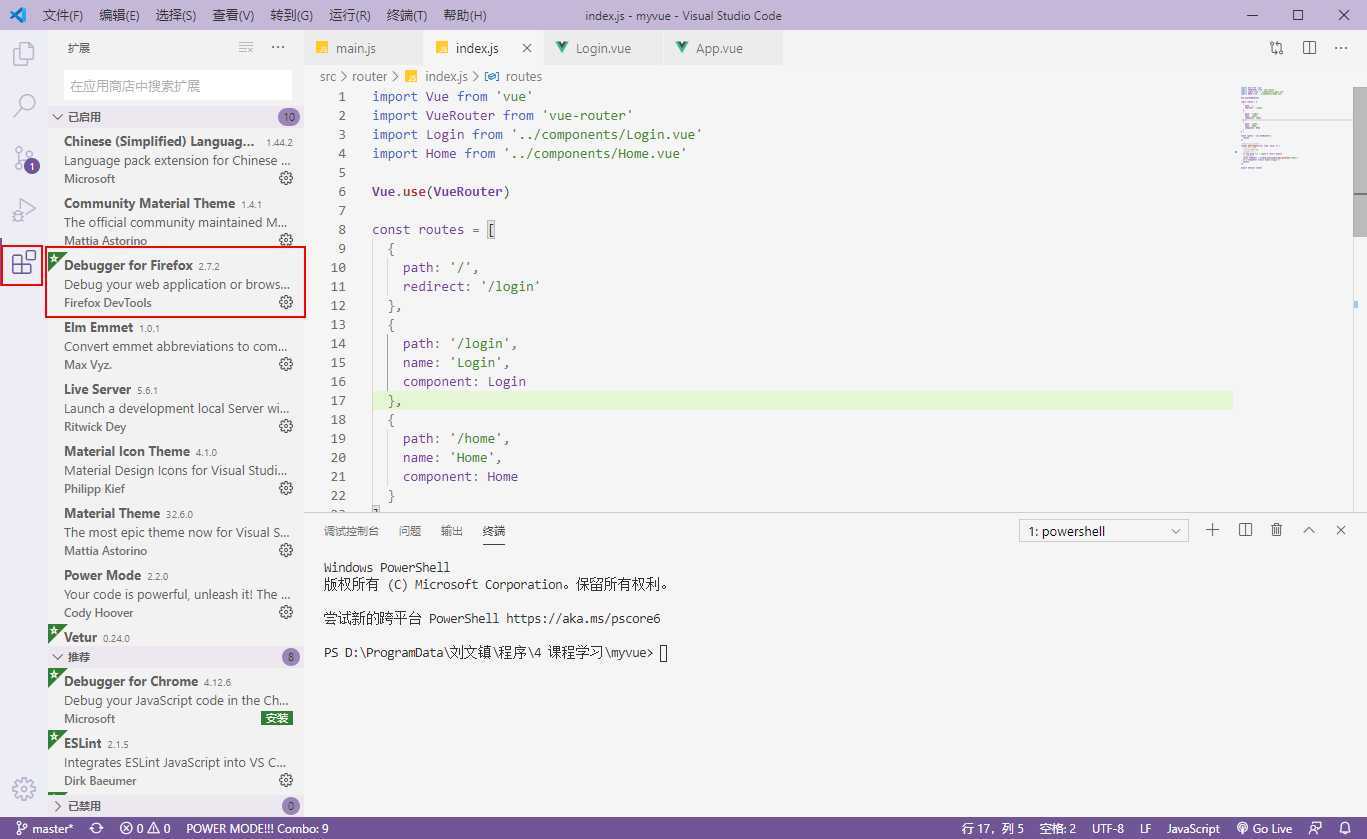Open the Run and Debug view

[x=23, y=210]
